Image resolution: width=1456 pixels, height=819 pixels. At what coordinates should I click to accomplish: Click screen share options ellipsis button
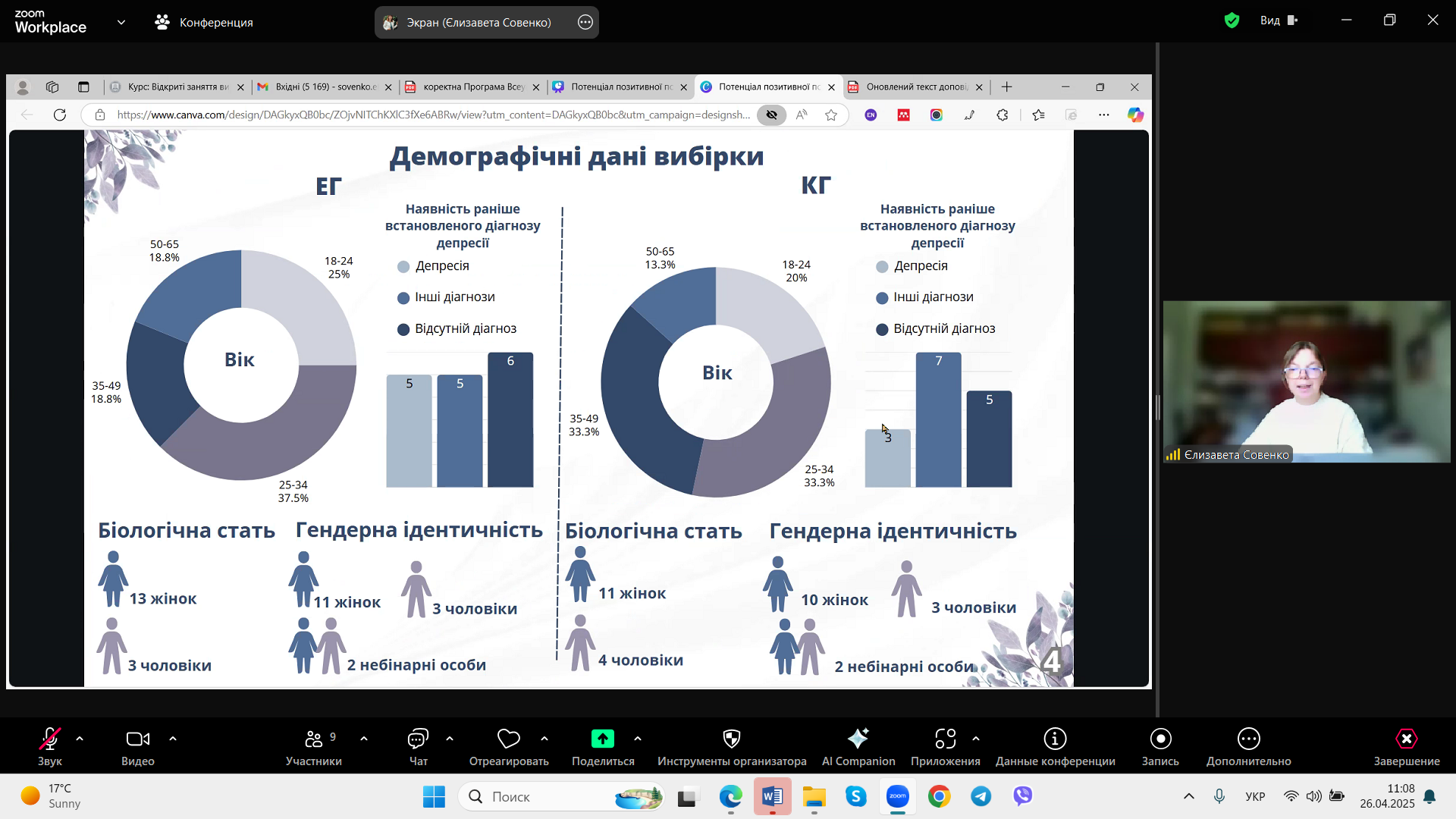coord(585,23)
